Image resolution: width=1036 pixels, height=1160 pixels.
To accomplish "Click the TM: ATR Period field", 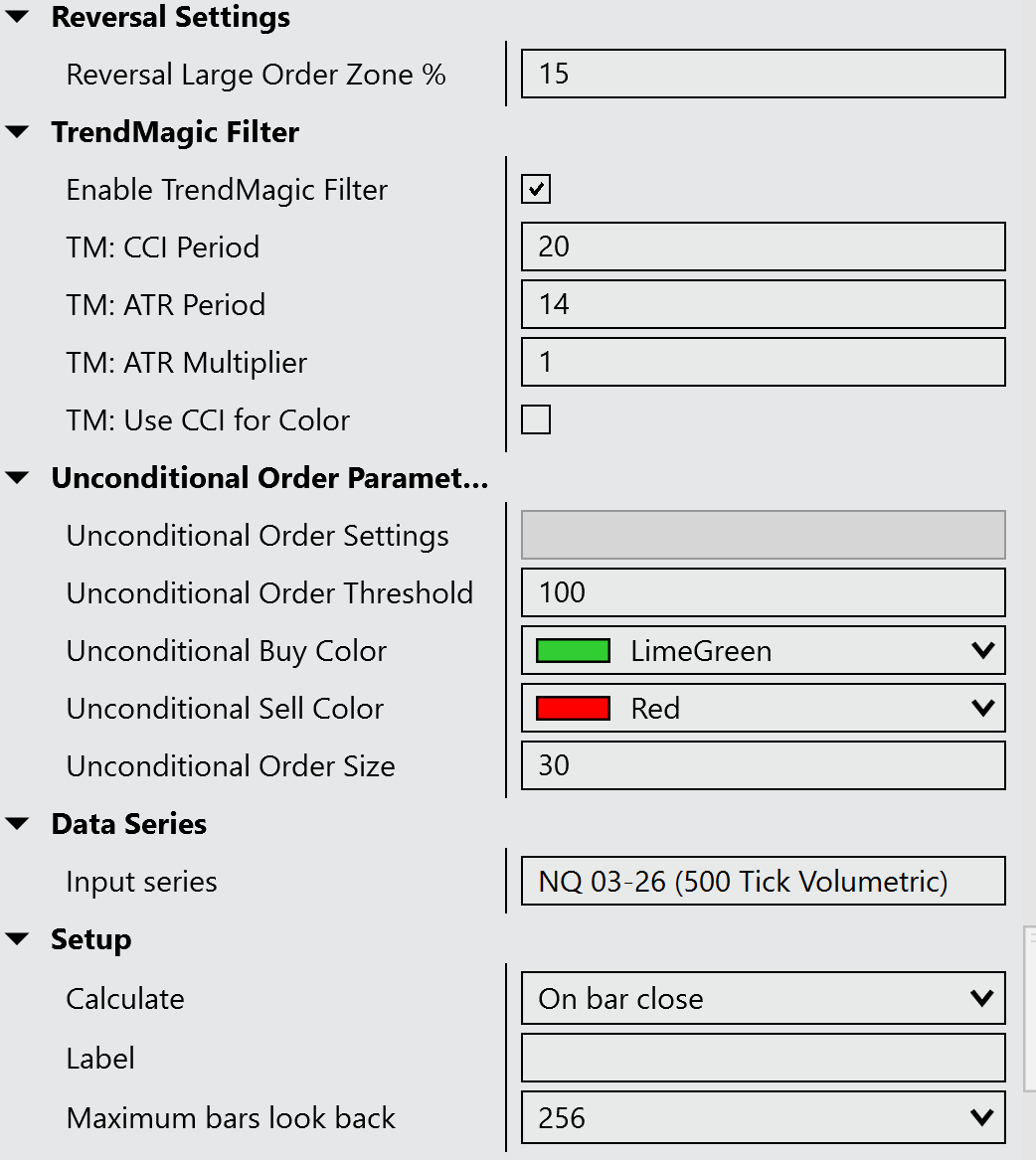I will coord(763,304).
